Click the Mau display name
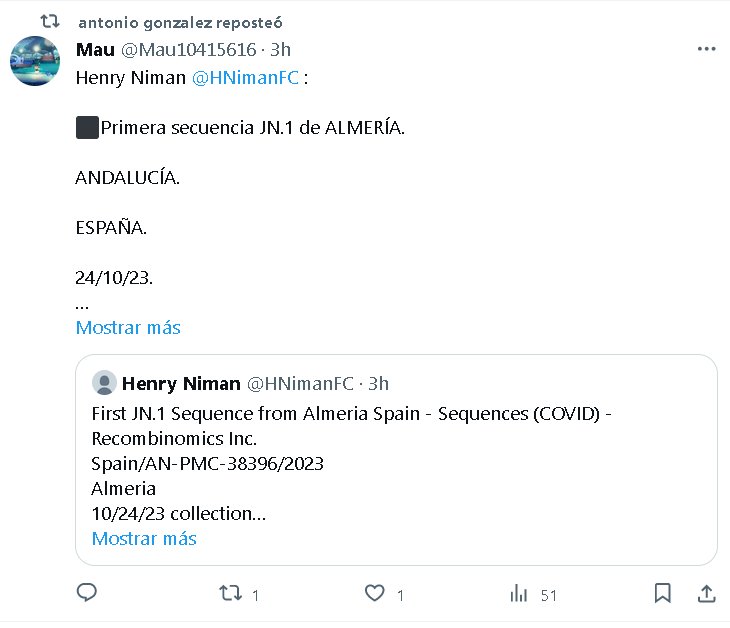Screen dimensions: 730x628 (95, 49)
